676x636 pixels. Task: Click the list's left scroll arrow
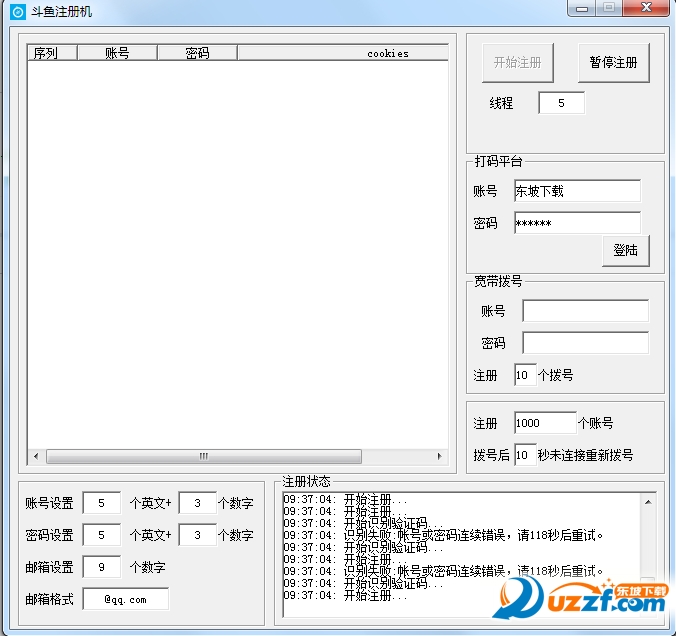click(x=36, y=456)
